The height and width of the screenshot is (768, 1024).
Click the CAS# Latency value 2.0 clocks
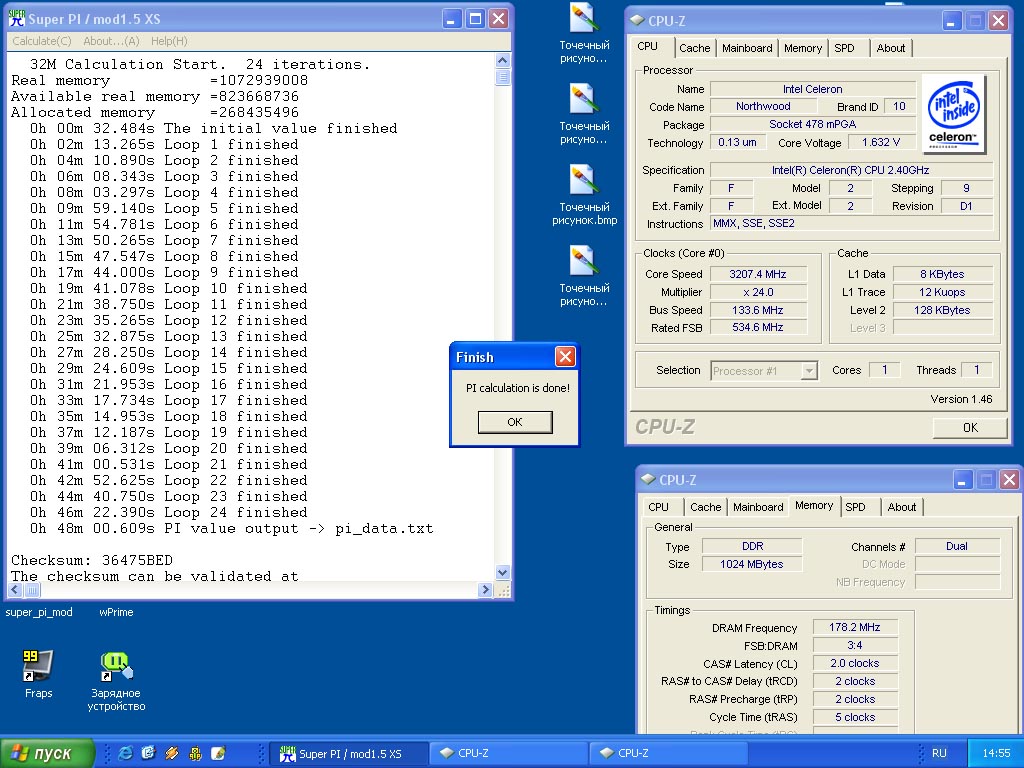854,663
